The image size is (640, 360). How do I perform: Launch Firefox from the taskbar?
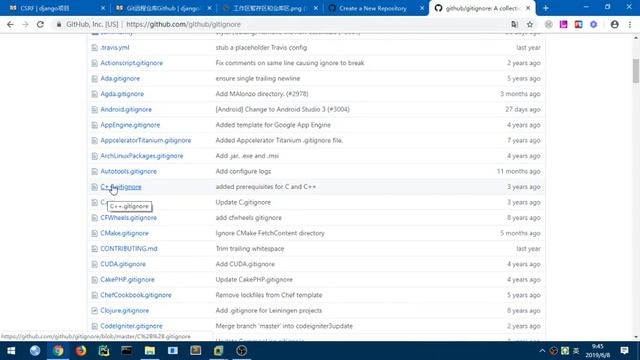[81, 351]
